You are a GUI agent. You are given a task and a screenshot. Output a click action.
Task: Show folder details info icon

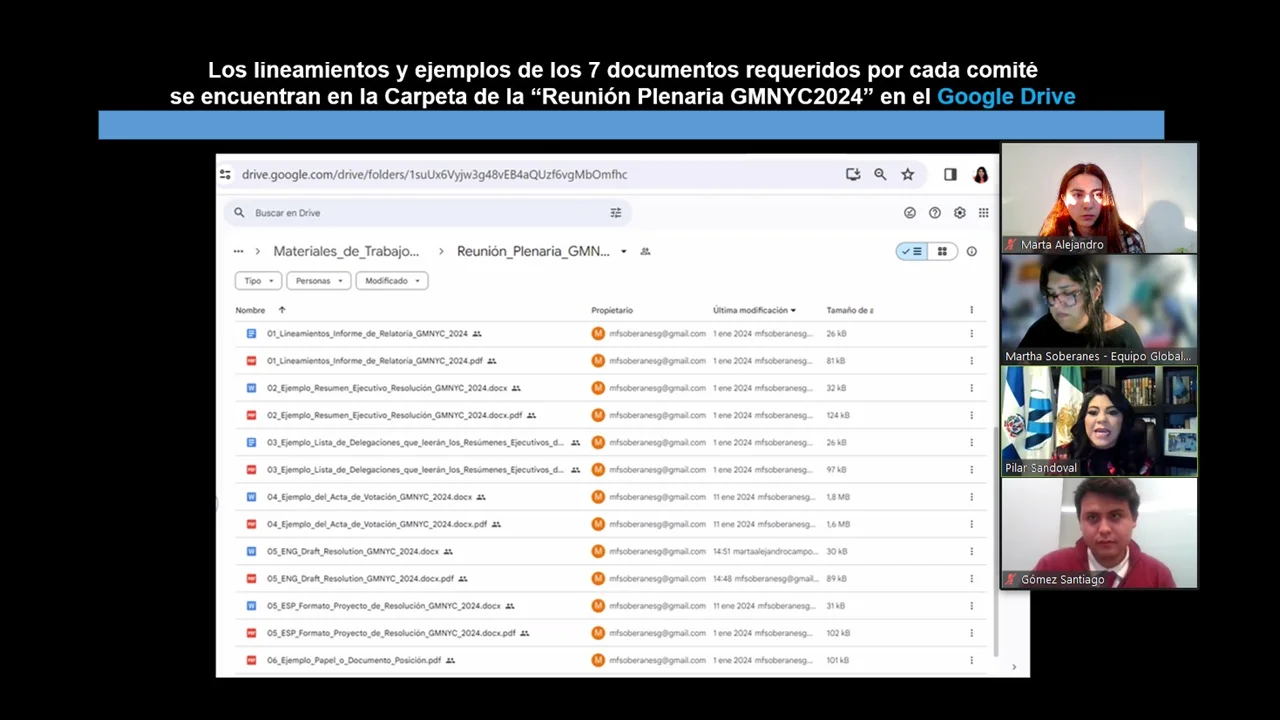coord(971,252)
